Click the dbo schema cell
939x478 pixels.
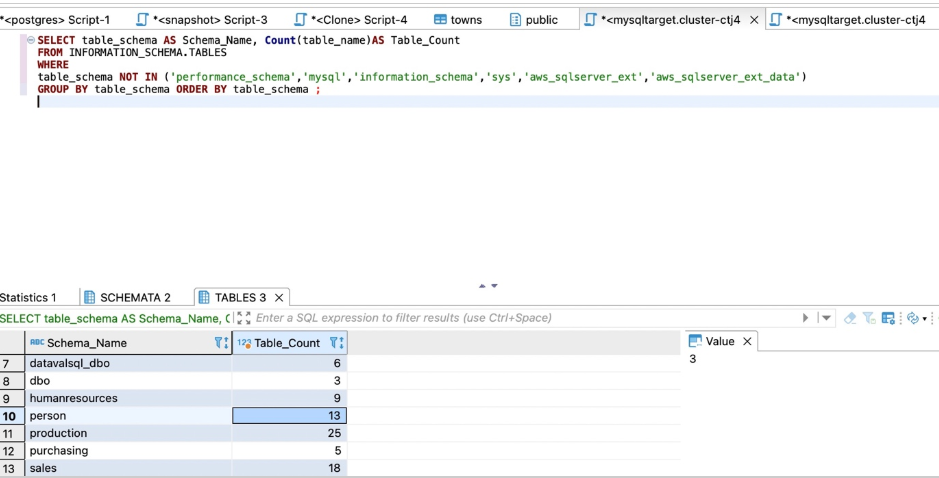(128, 381)
